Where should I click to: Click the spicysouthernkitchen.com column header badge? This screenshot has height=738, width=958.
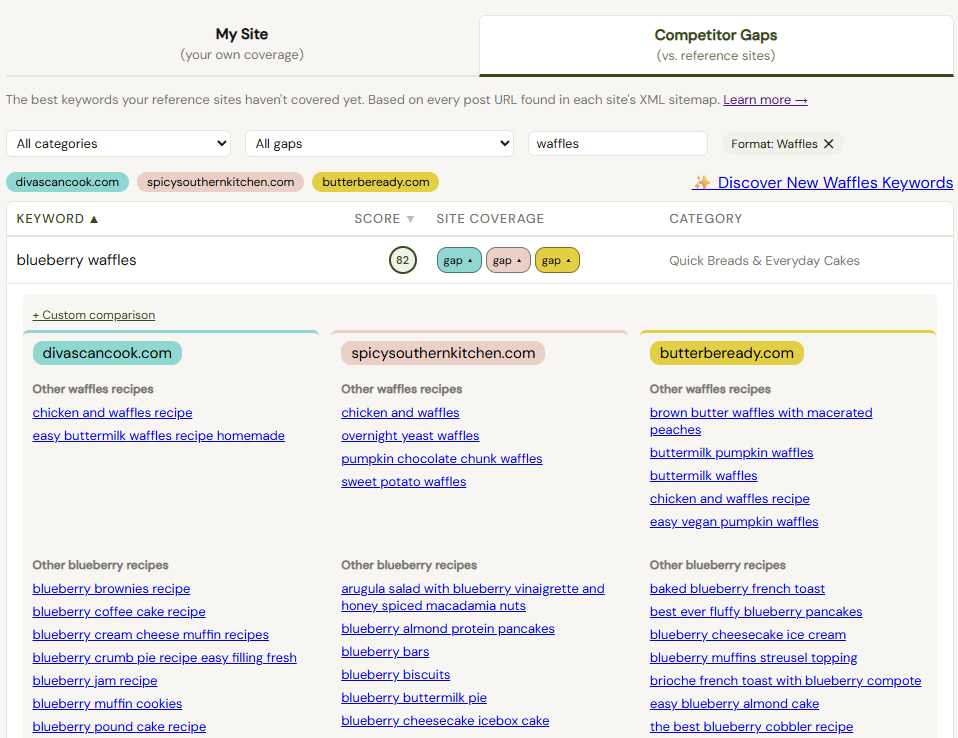[443, 353]
